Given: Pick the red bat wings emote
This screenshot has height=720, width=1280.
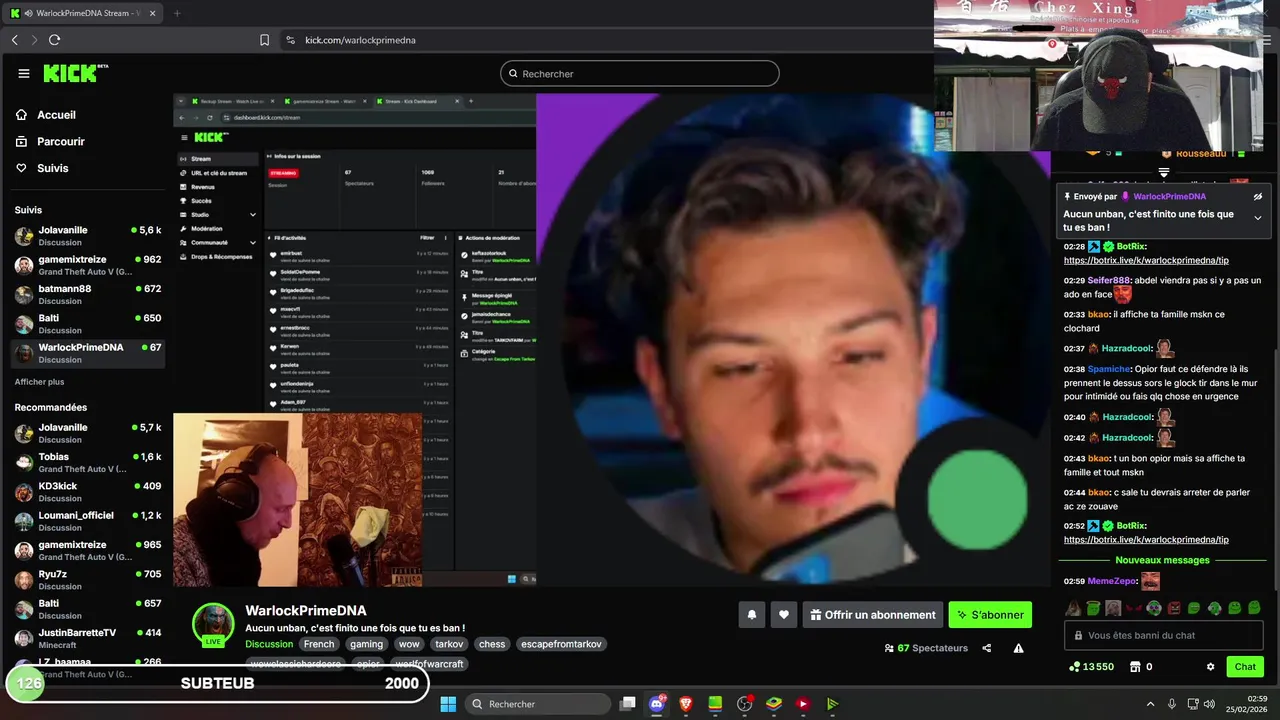Looking at the screenshot, I should click(x=1133, y=608).
